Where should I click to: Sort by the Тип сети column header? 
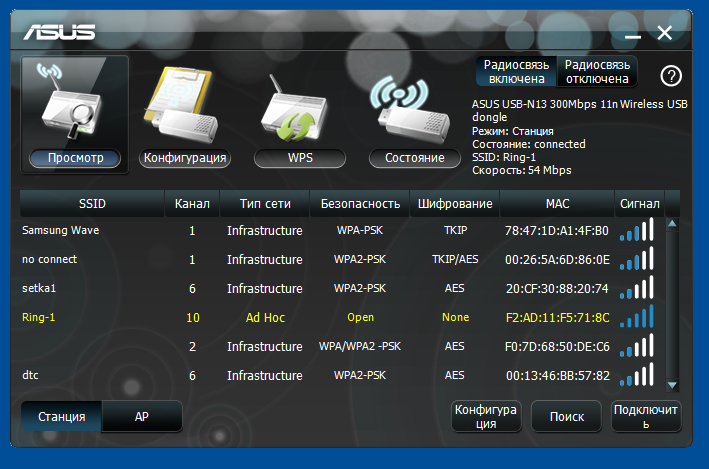pyautogui.click(x=265, y=204)
